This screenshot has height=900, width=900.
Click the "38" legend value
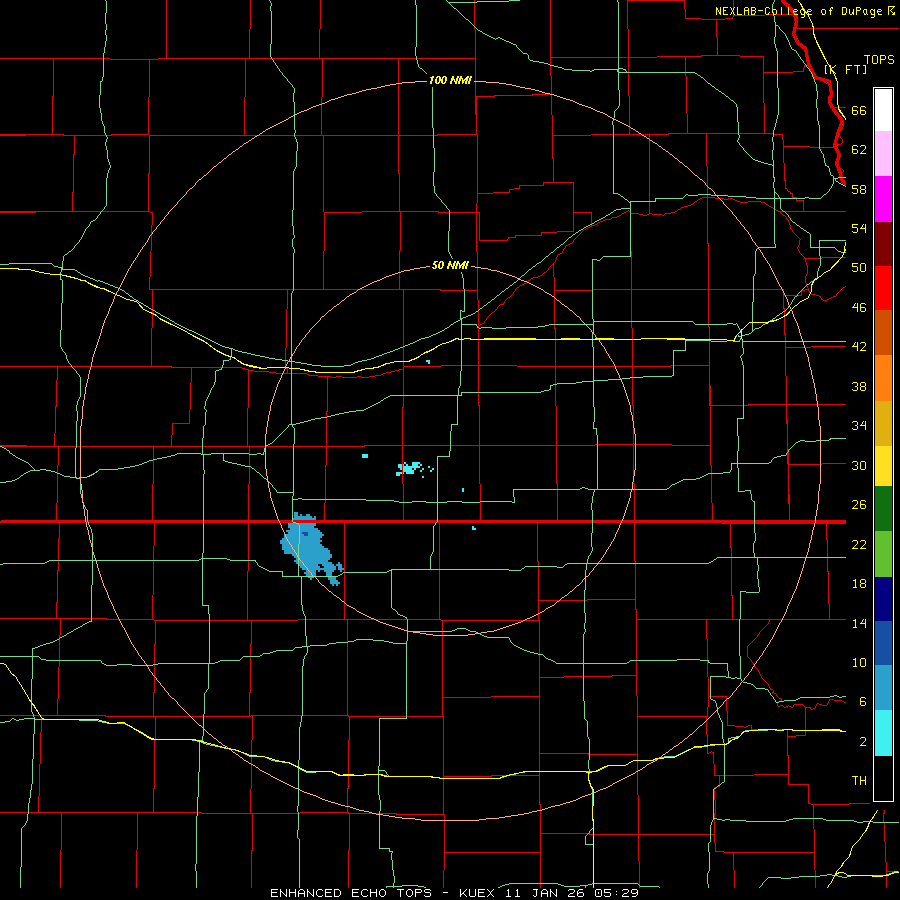point(859,386)
